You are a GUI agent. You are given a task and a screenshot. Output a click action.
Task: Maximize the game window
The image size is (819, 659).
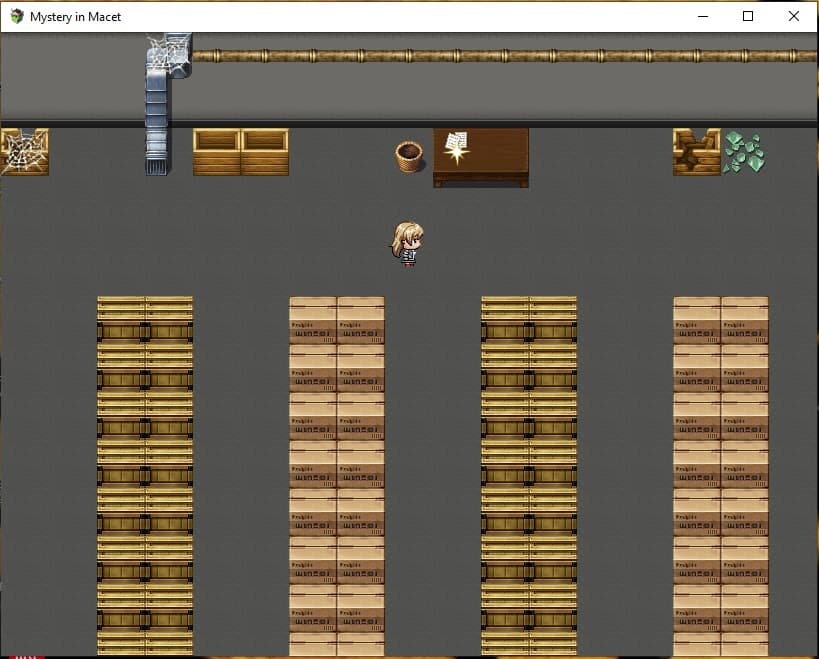click(748, 16)
